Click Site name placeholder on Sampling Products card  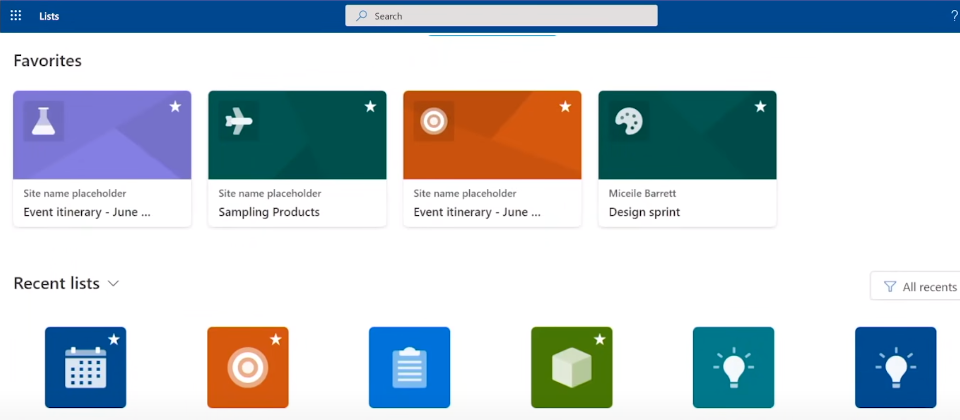[270, 193]
